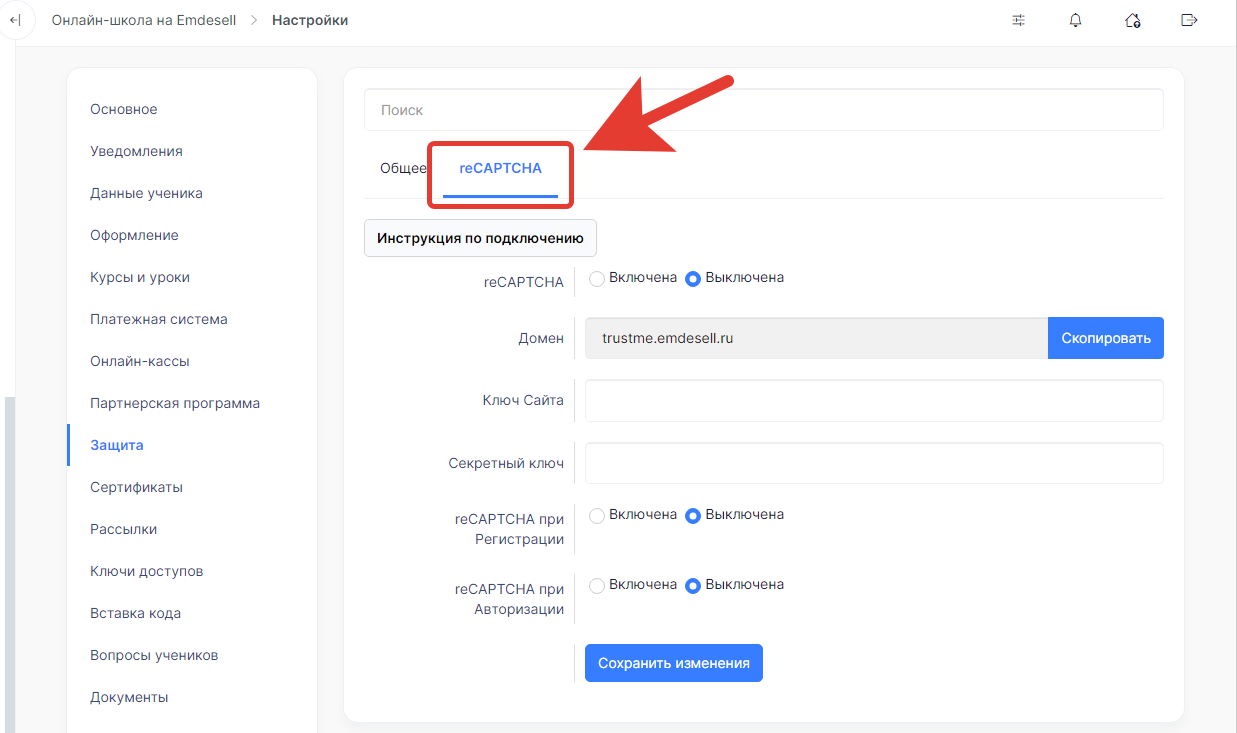Focus the Секретный ключ input field

[x=874, y=463]
